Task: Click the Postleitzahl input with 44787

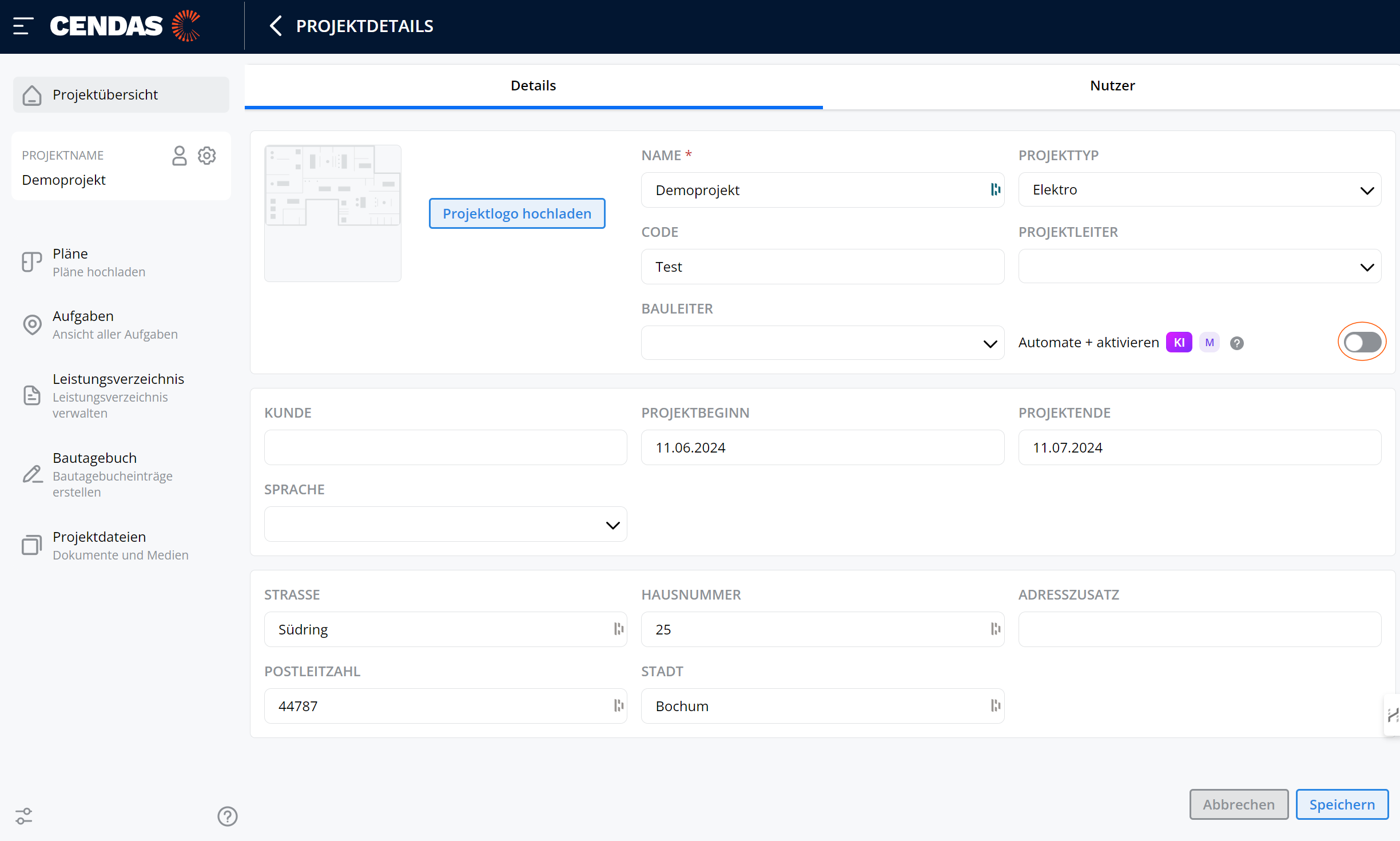Action: [446, 706]
